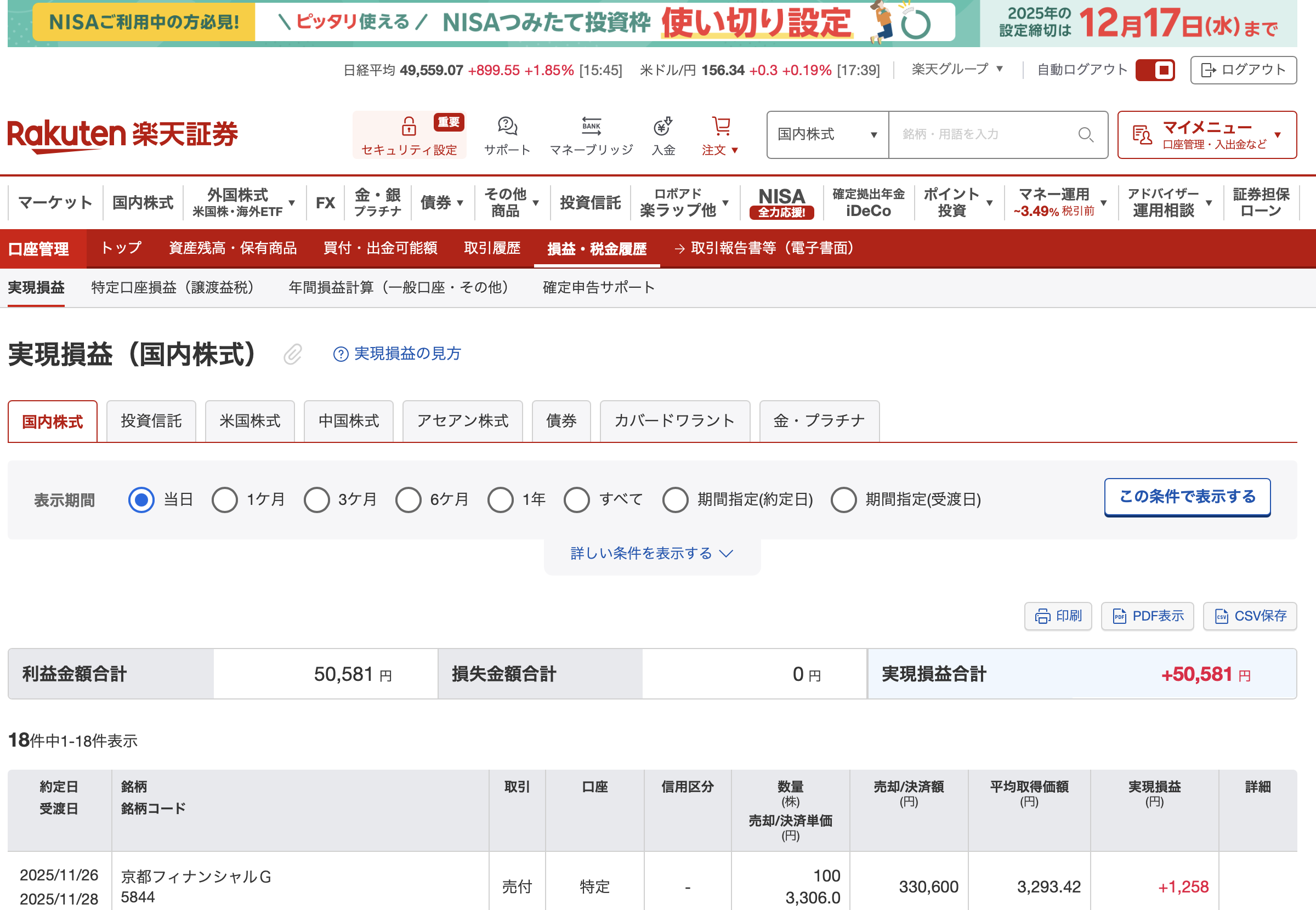Select the すべて period radio button
Screen dimensions: 1316x910
[576, 500]
